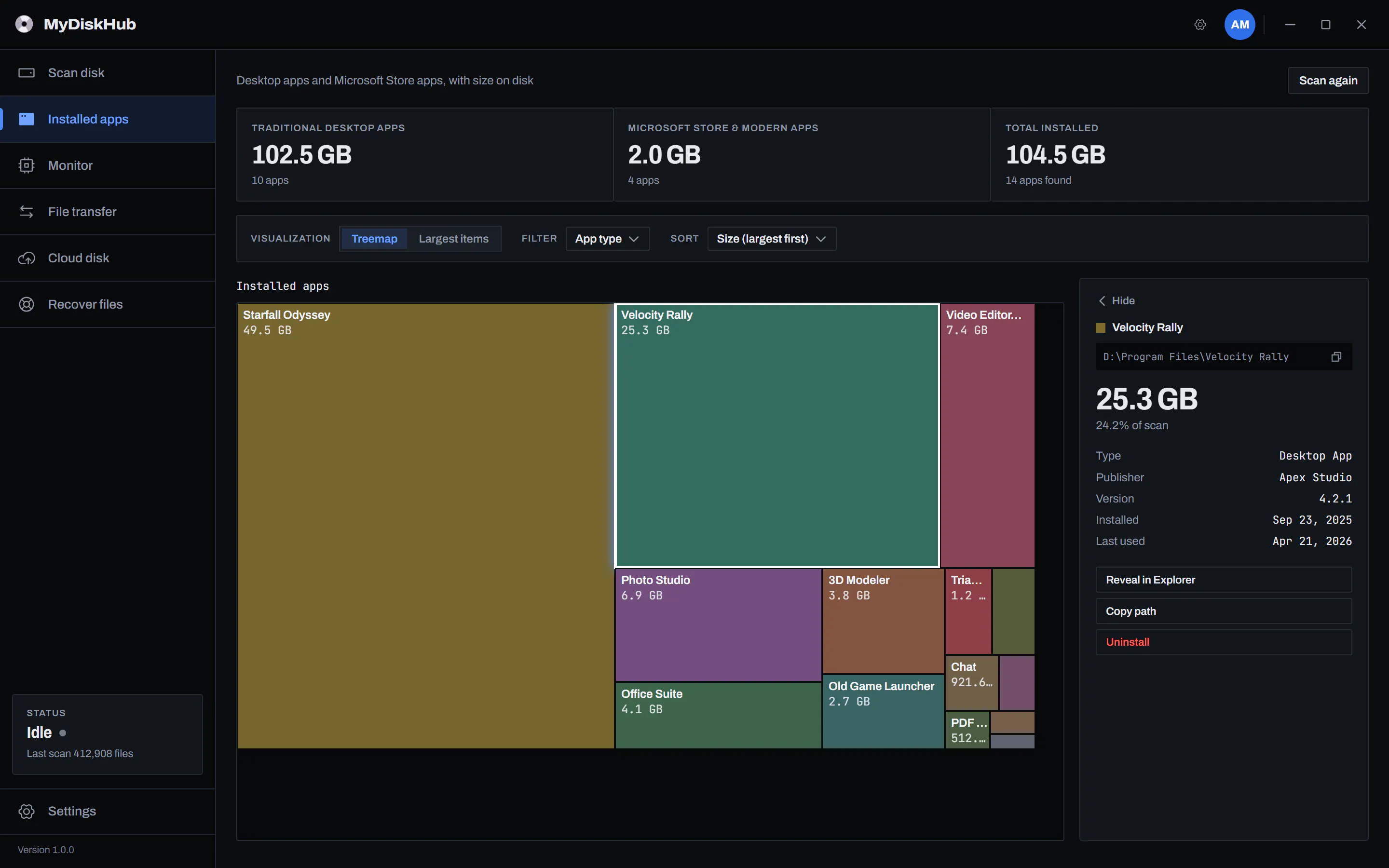Click the Velocity Rally color swatch
1389x868 pixels.
click(x=1100, y=328)
